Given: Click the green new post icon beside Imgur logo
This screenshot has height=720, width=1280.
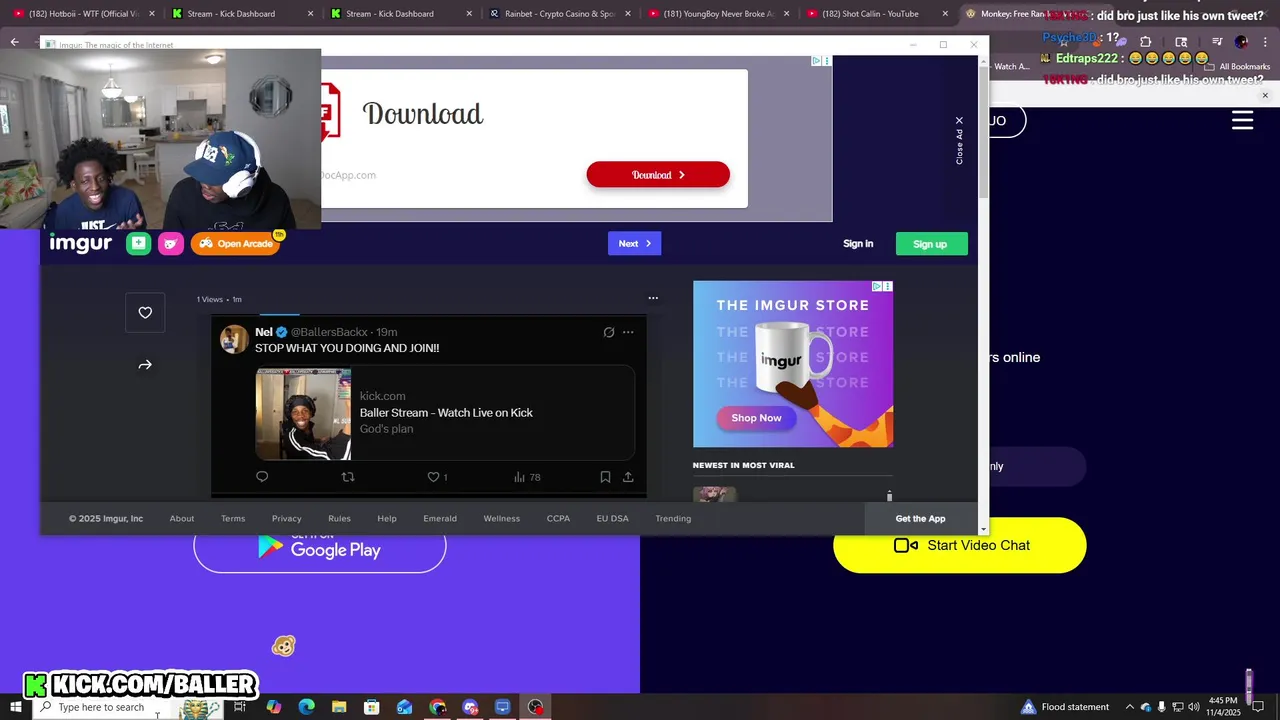Looking at the screenshot, I should (138, 243).
